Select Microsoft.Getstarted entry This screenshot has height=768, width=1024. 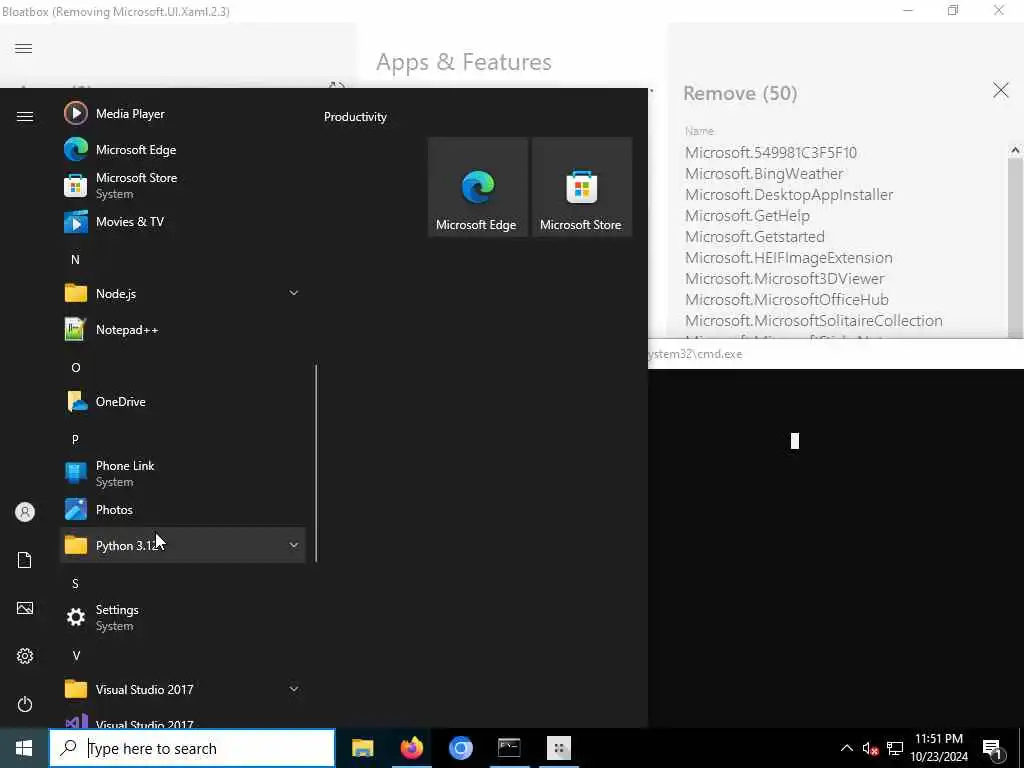(754, 236)
